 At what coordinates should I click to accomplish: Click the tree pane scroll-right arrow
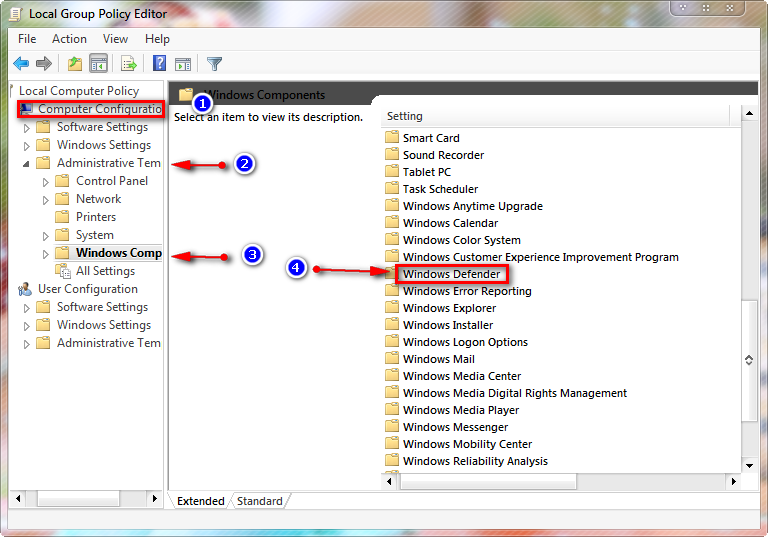click(155, 498)
